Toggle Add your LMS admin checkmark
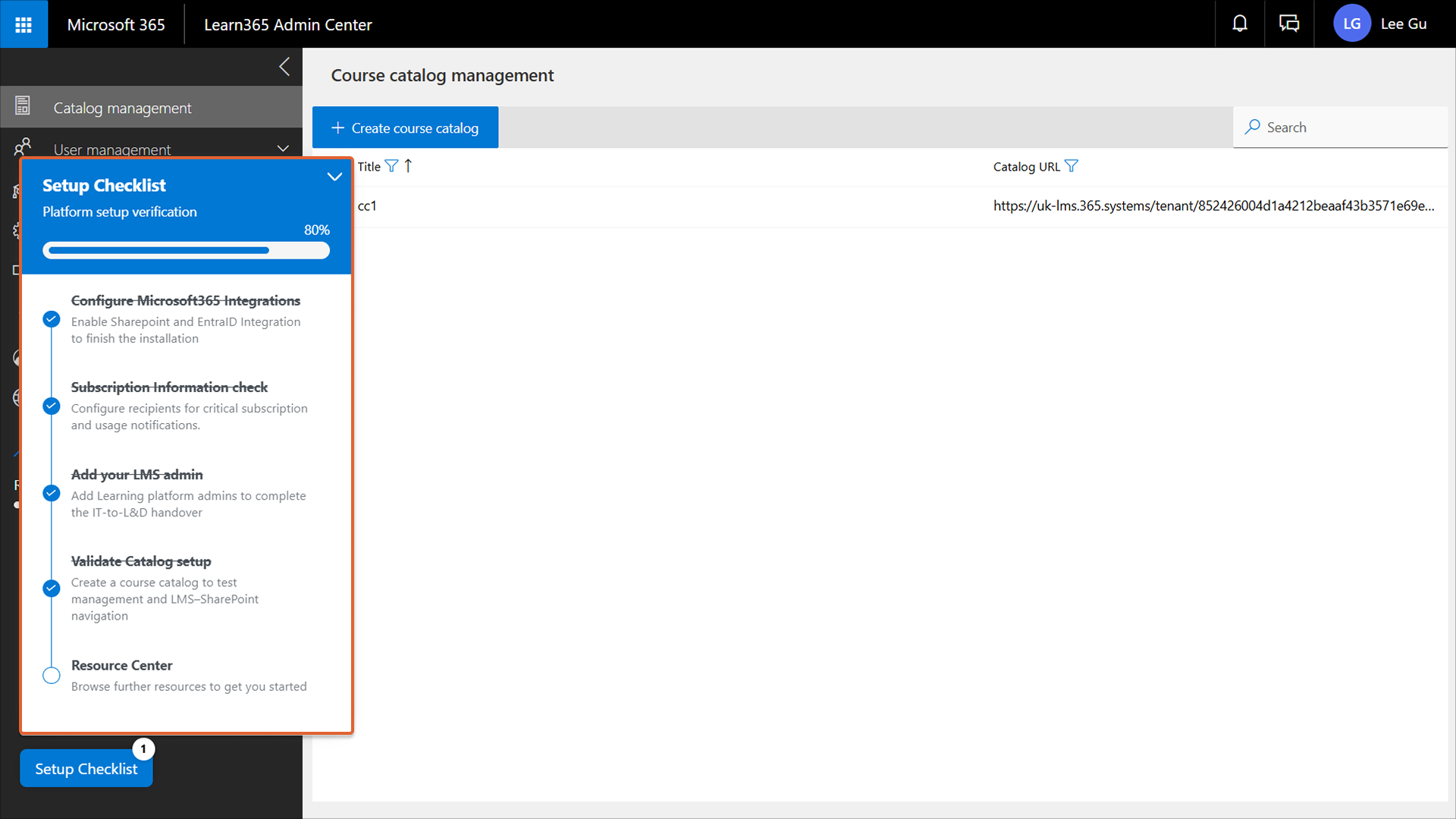This screenshot has height=819, width=1456. click(x=52, y=493)
